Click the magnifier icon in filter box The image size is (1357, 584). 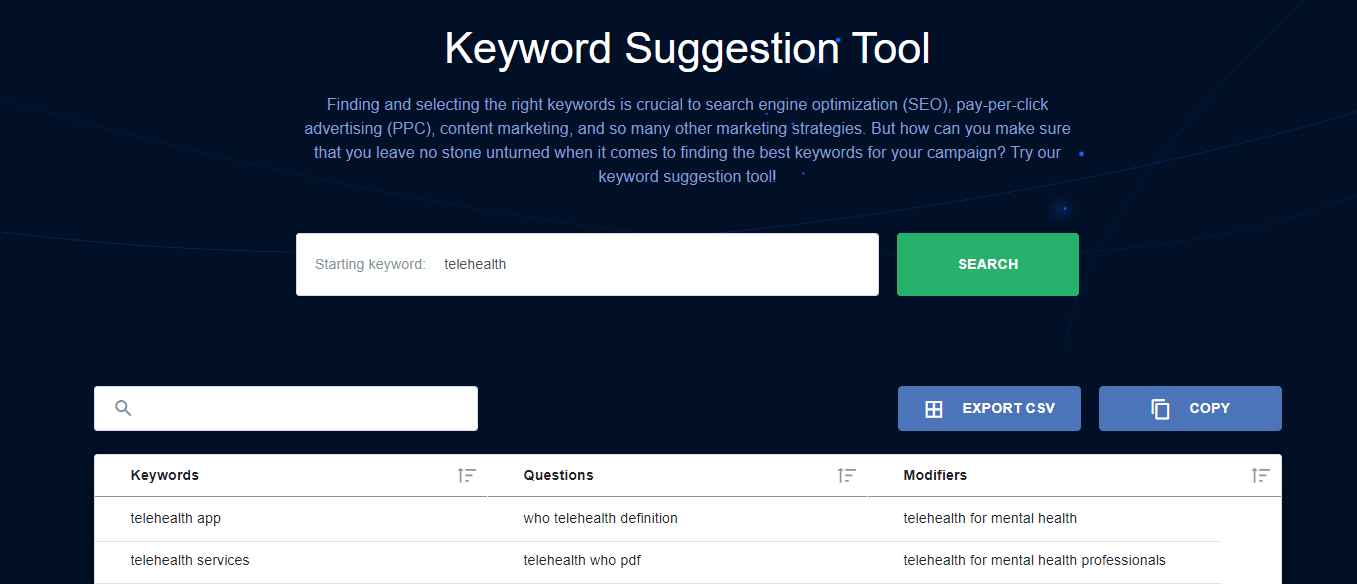123,408
